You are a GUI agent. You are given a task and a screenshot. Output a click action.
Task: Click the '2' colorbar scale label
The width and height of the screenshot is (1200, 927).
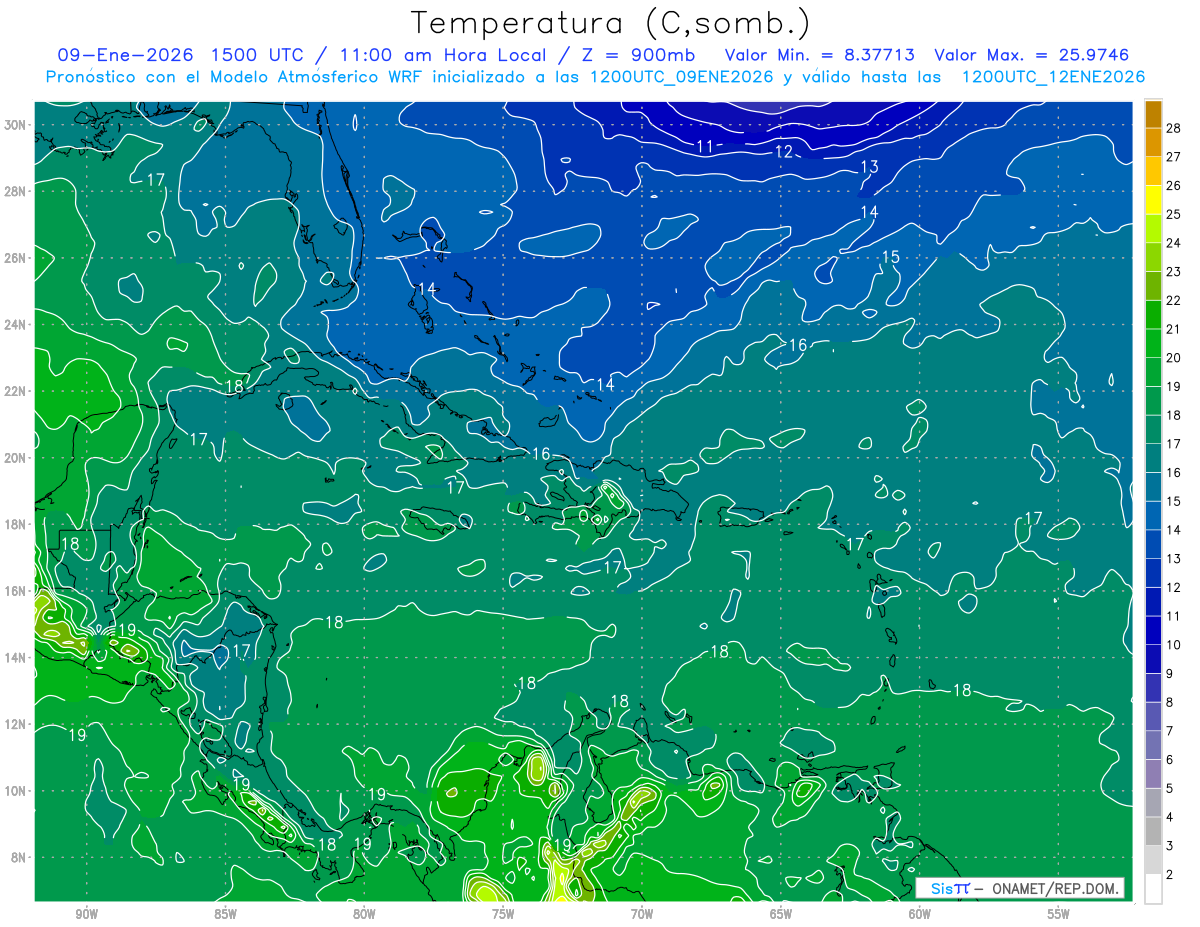(1170, 875)
